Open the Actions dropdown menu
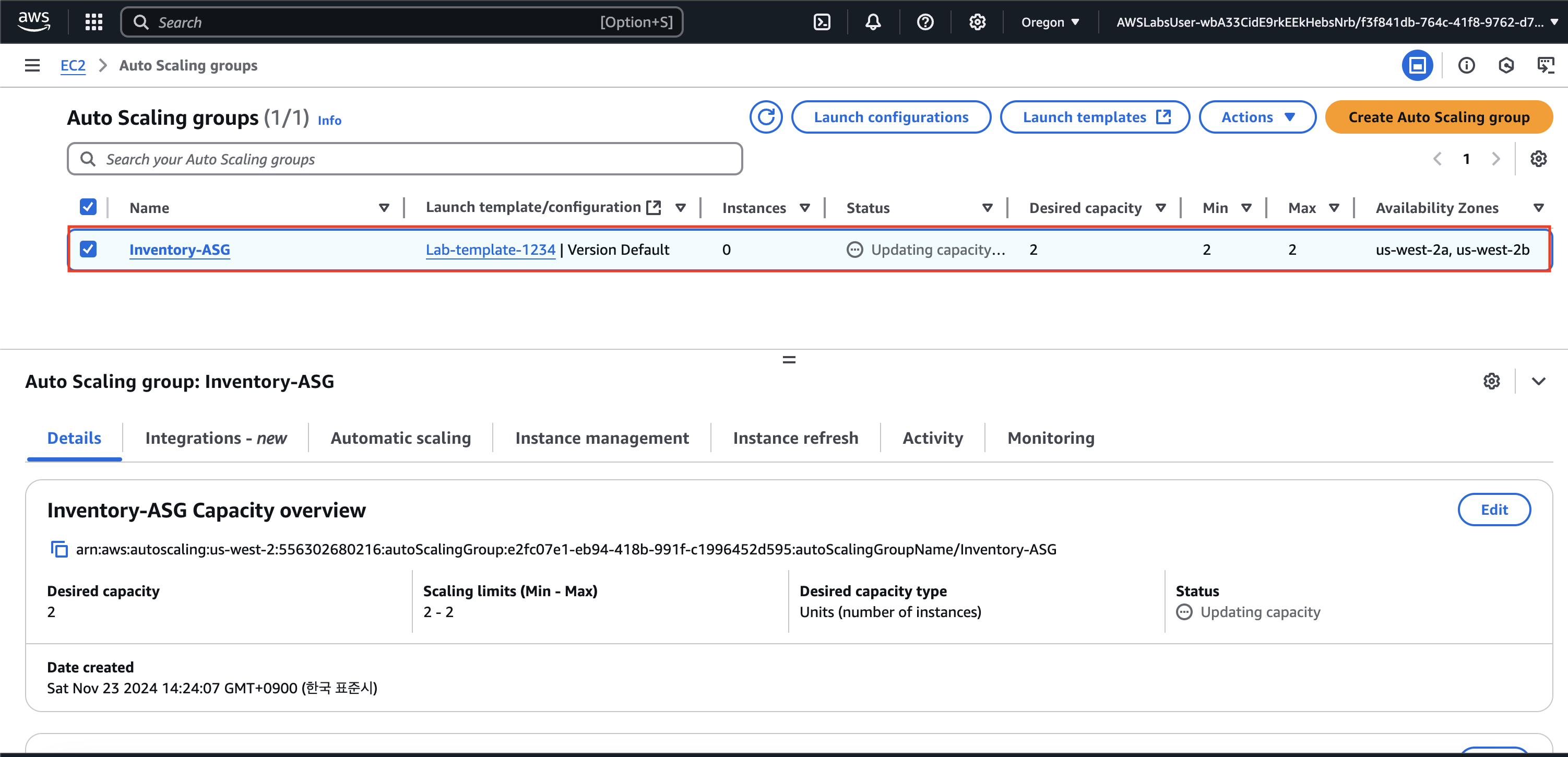 1257,117
